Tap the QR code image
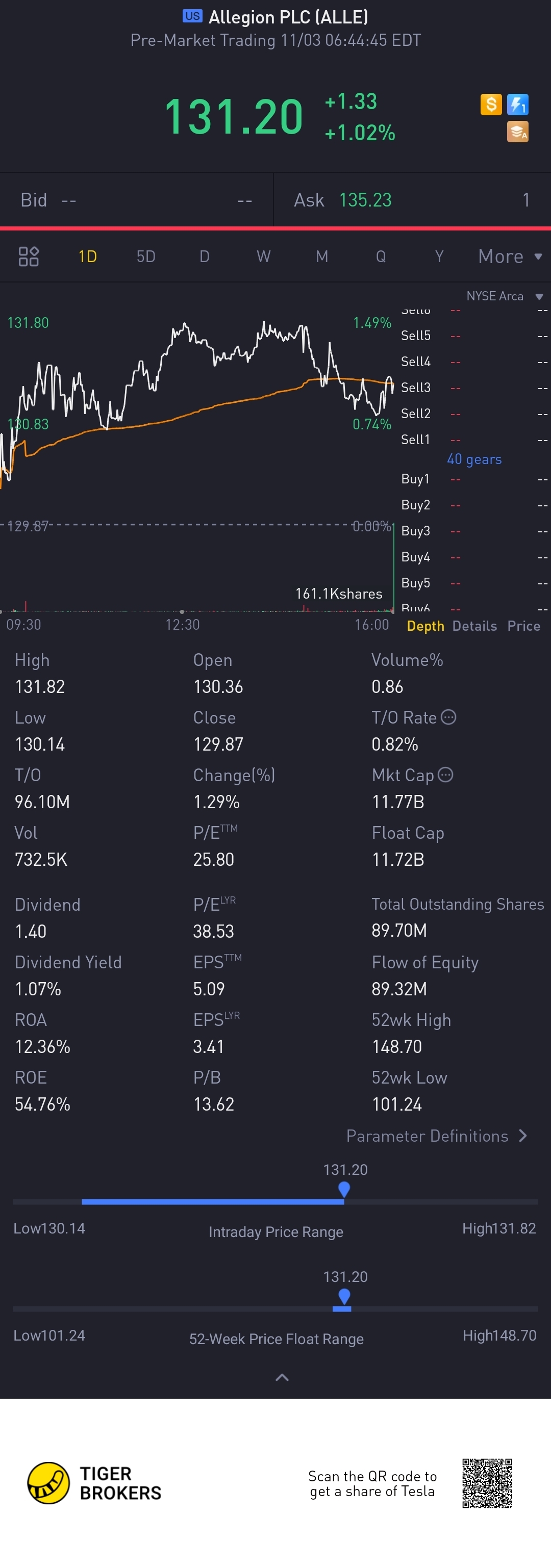 point(487,1483)
